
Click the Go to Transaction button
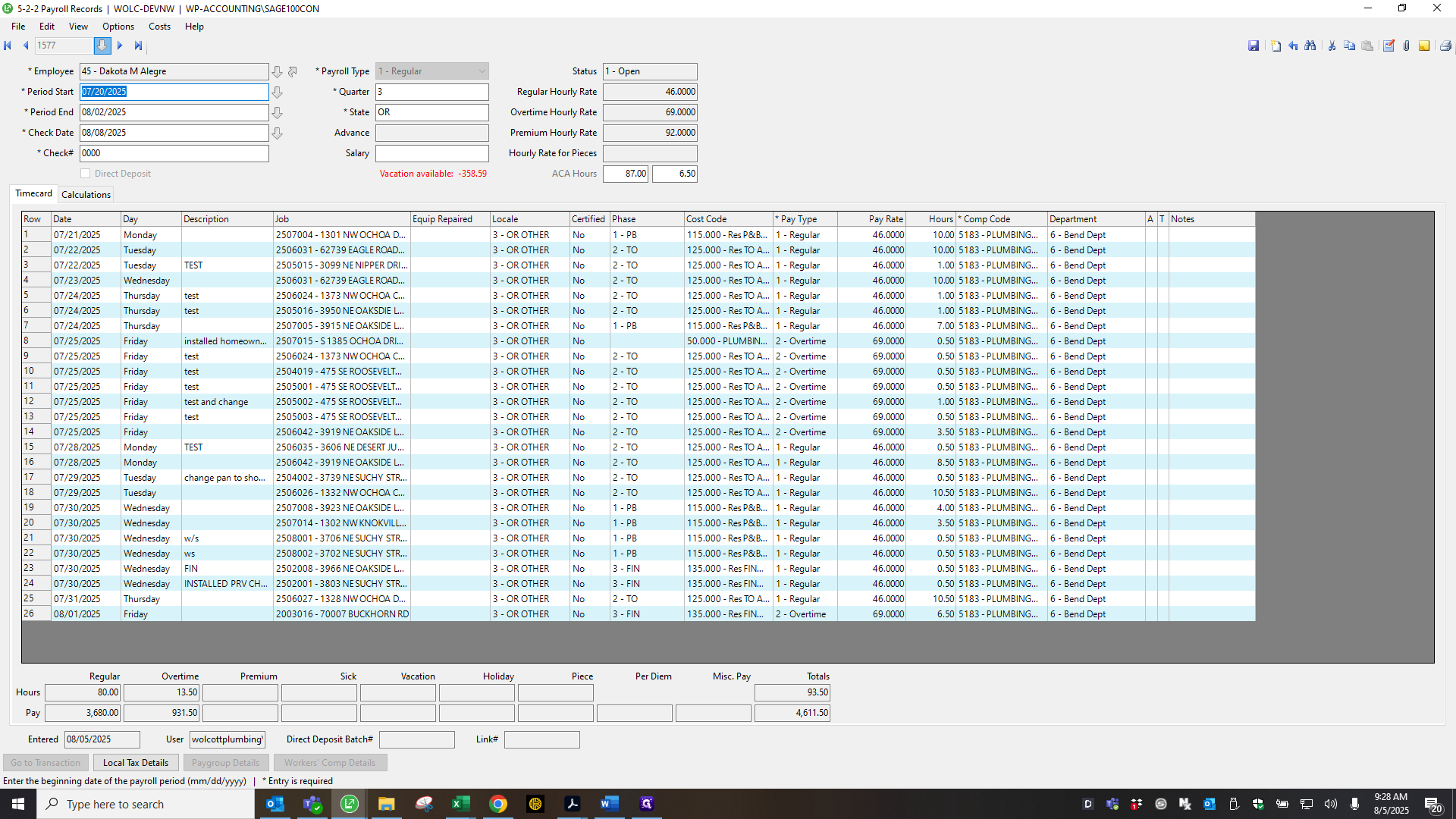(45, 763)
